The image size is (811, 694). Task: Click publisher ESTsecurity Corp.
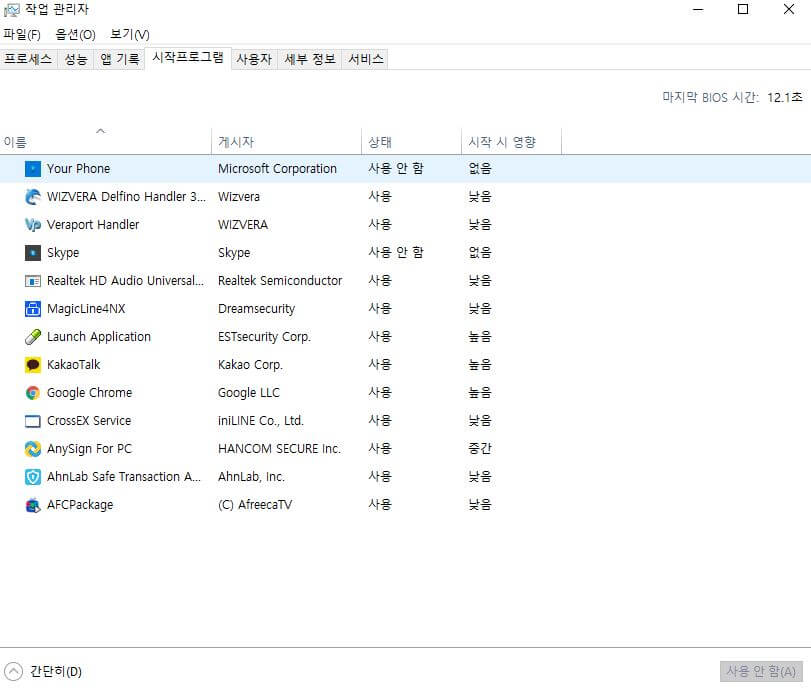[264, 337]
